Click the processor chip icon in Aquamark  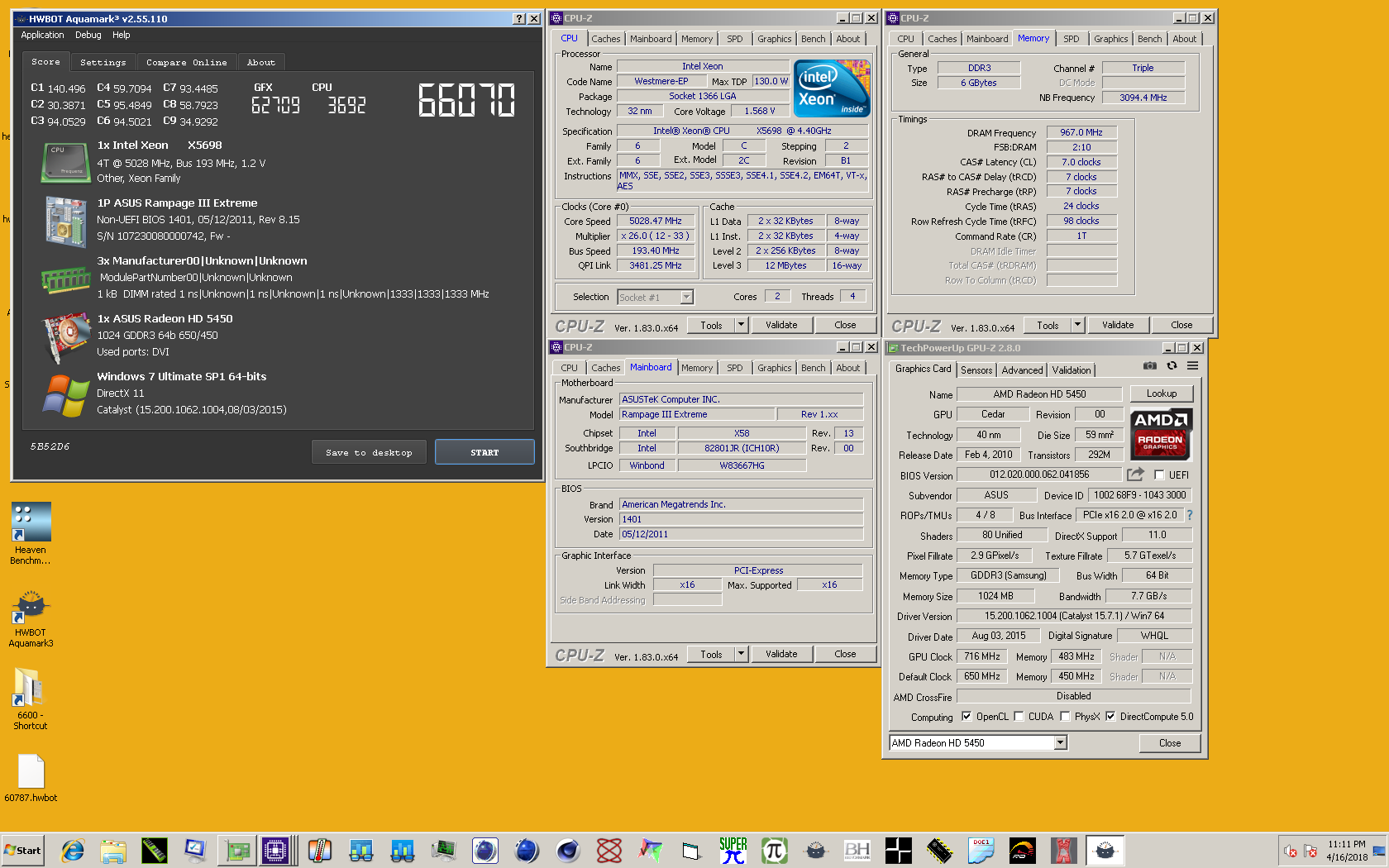click(65, 162)
